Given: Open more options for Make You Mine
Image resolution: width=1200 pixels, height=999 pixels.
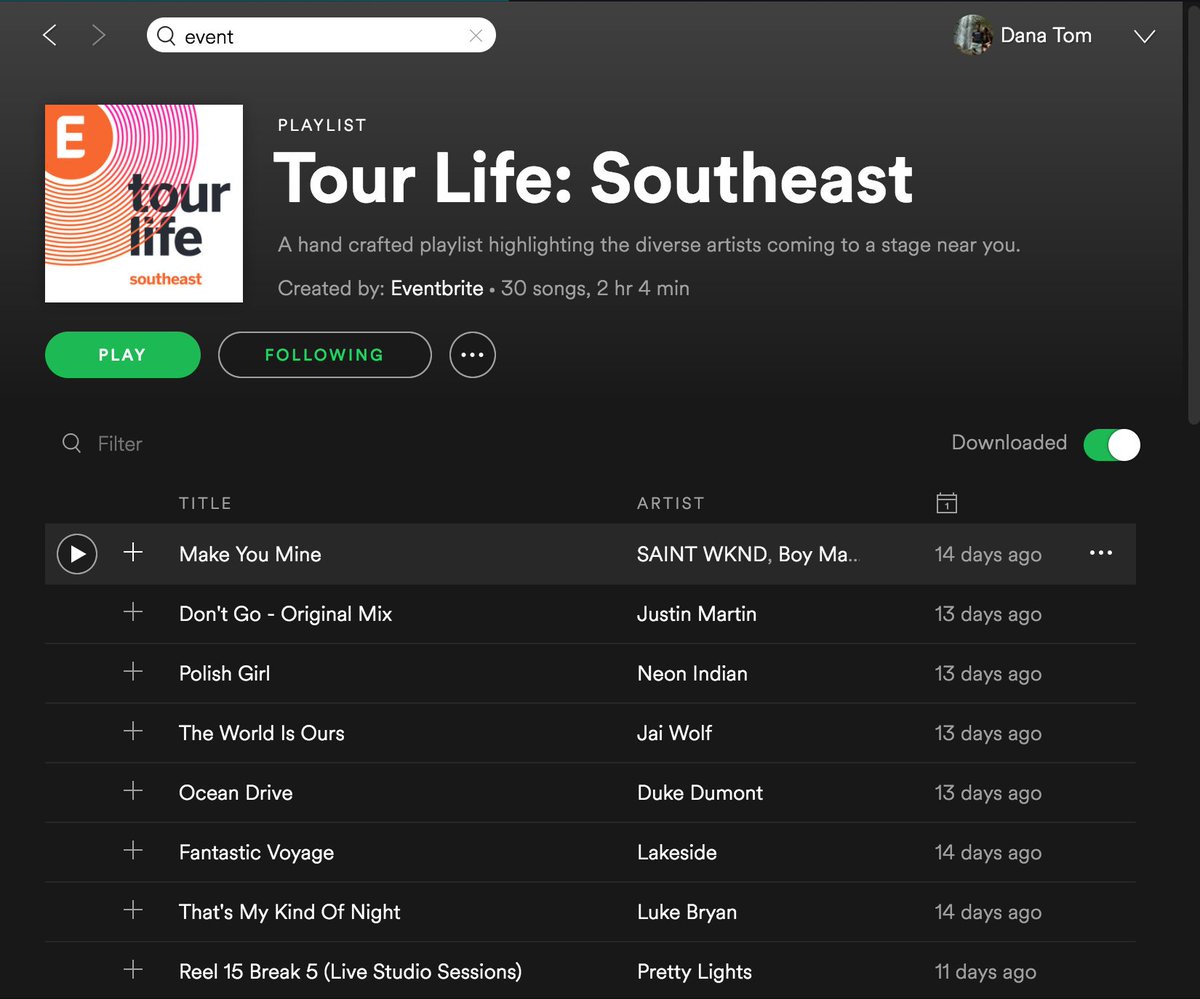Looking at the screenshot, I should 1101,553.
